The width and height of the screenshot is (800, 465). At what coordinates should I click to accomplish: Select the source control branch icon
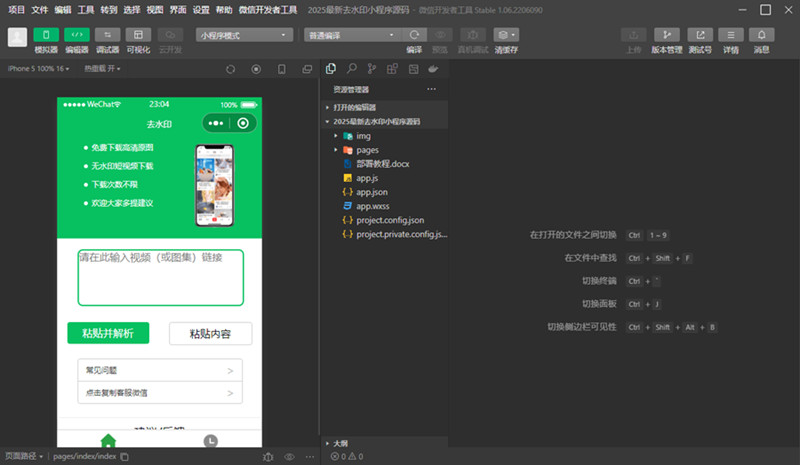pos(371,69)
